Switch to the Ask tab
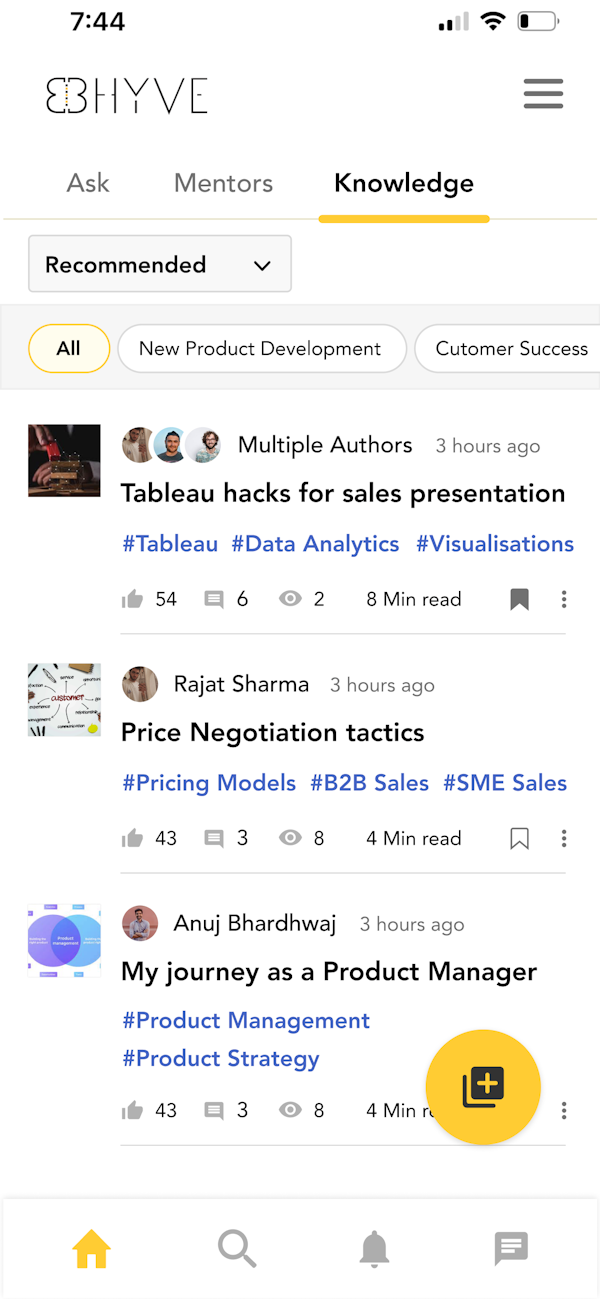 coord(88,183)
